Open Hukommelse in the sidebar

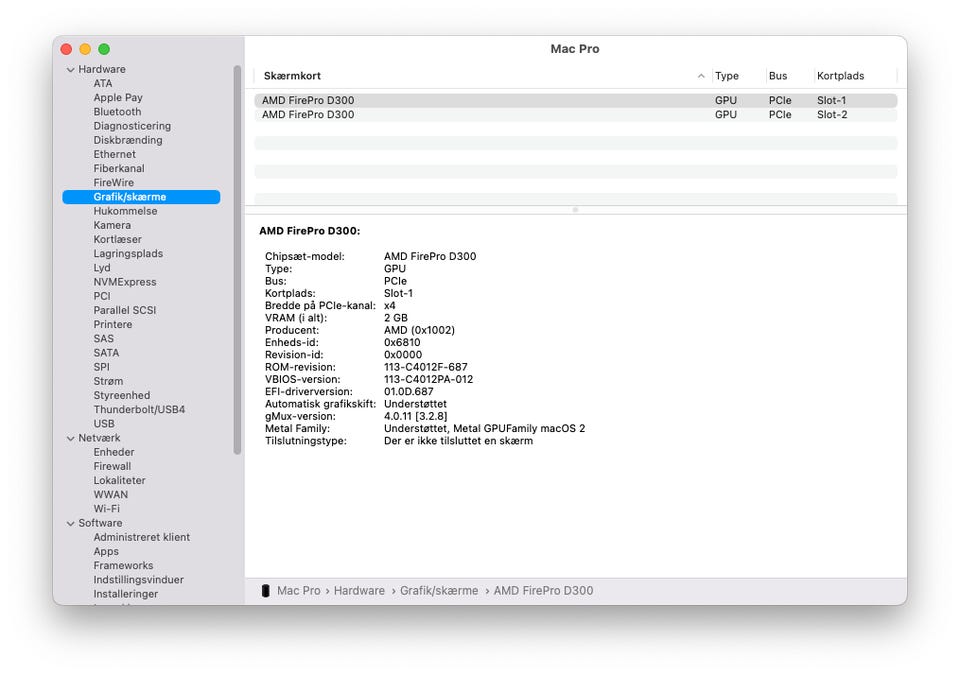(x=125, y=211)
